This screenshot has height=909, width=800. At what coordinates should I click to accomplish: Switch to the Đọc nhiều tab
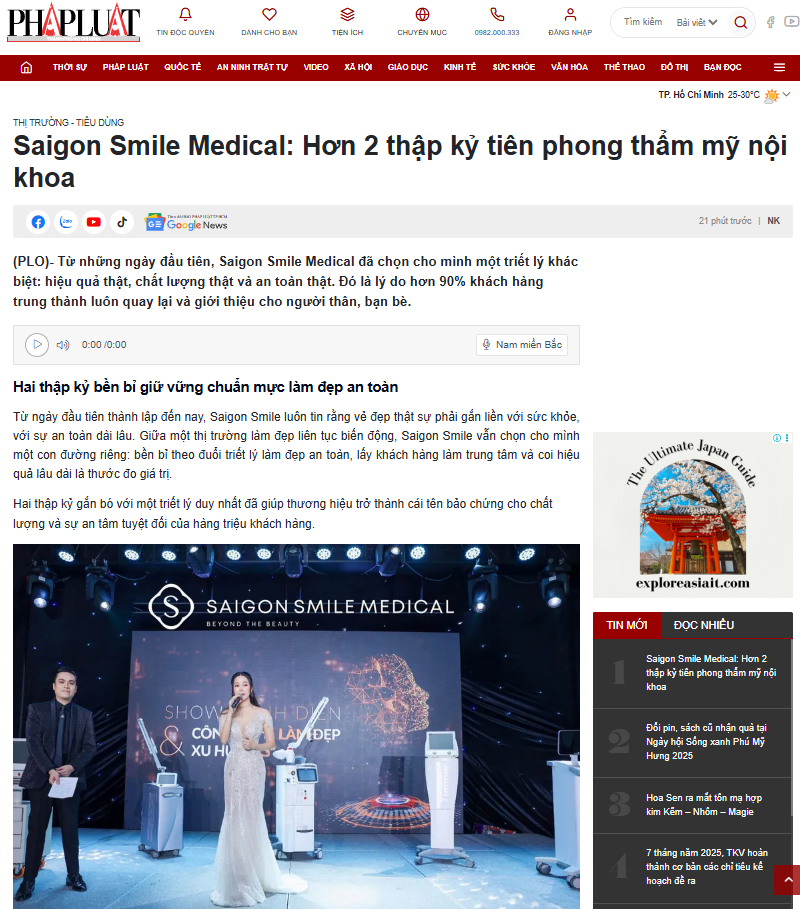coord(704,626)
